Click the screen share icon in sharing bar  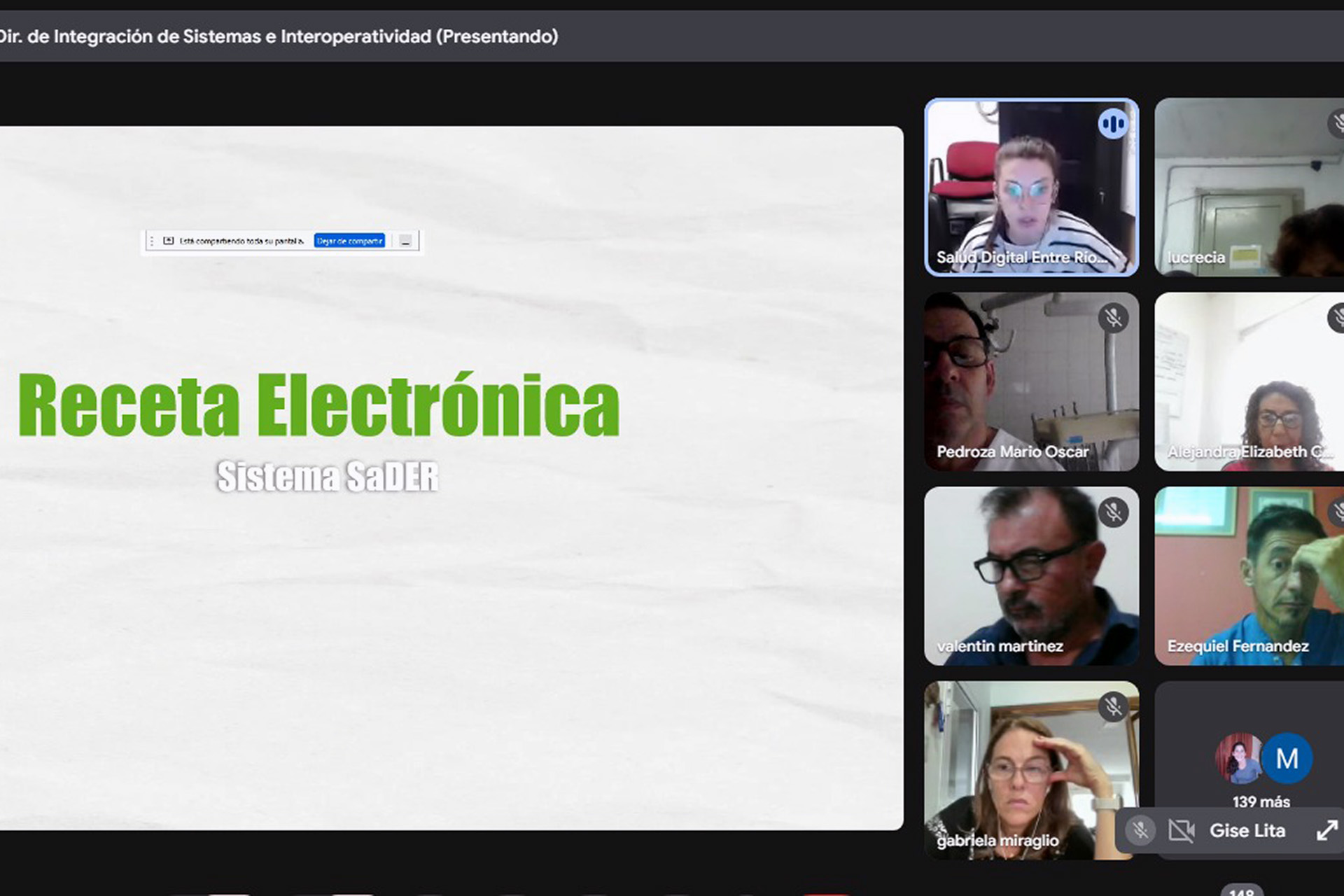point(168,241)
